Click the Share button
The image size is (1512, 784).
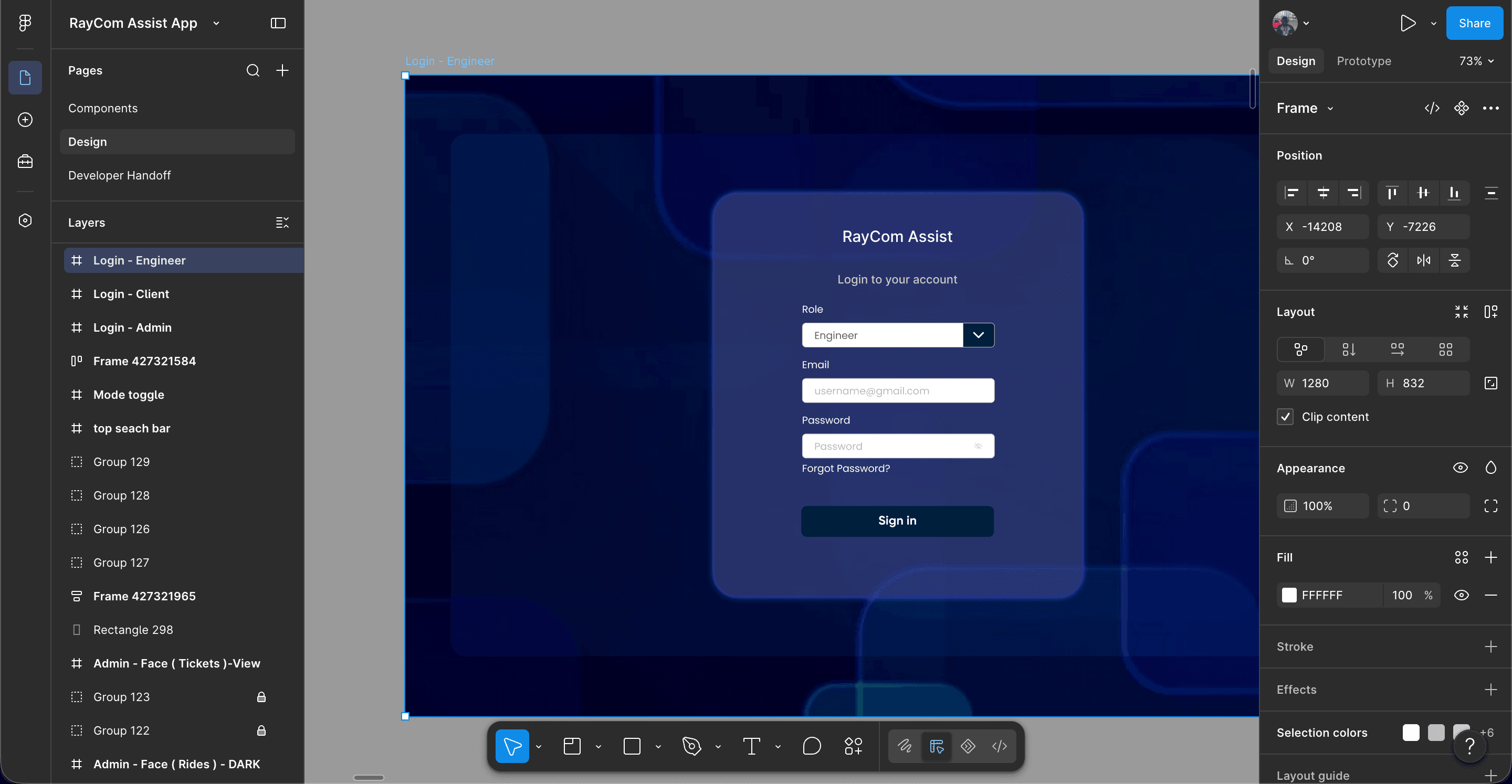[1474, 23]
